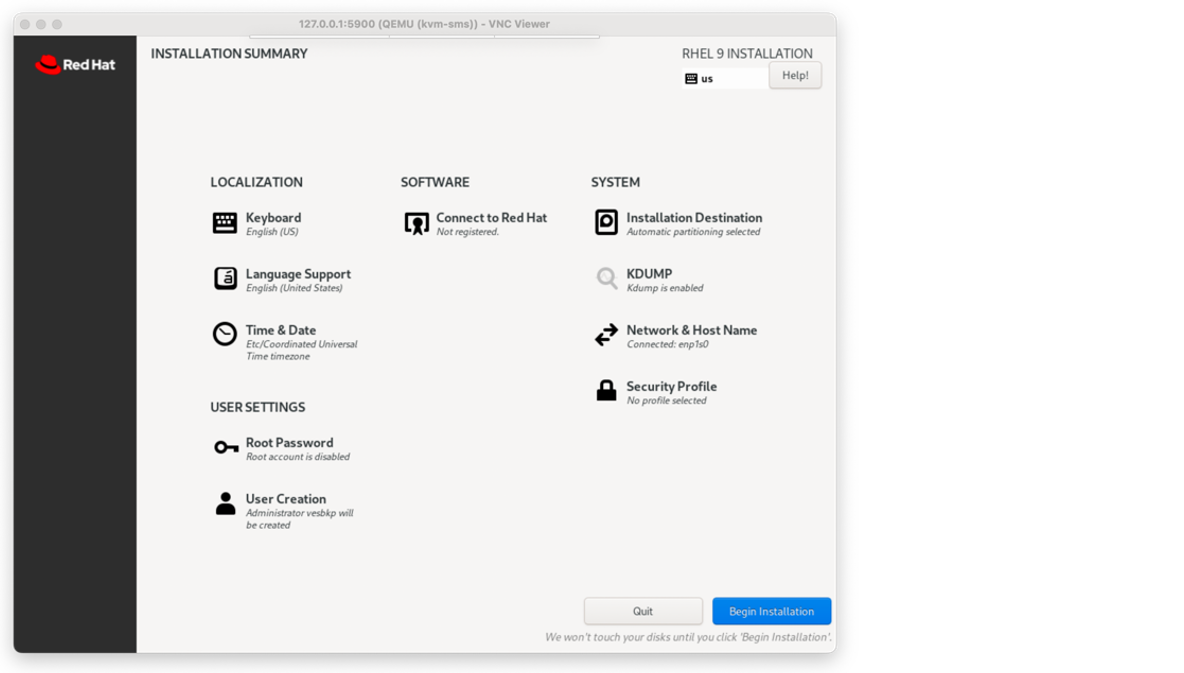Click the 'us' keyboard layout indicator
Screen dimensions: 1184x673
coord(700,78)
